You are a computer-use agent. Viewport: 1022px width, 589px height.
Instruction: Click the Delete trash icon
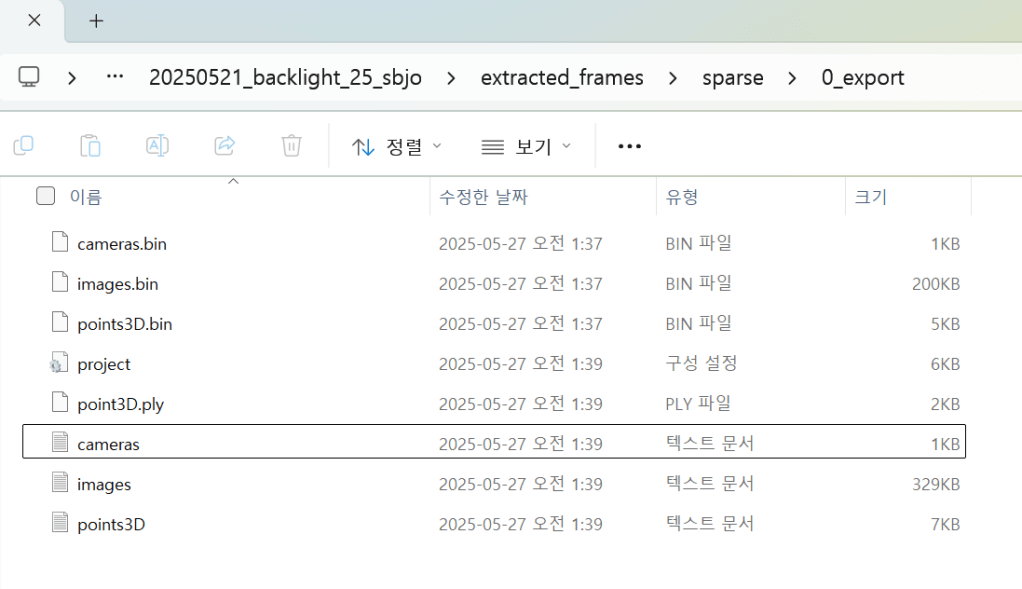291,146
